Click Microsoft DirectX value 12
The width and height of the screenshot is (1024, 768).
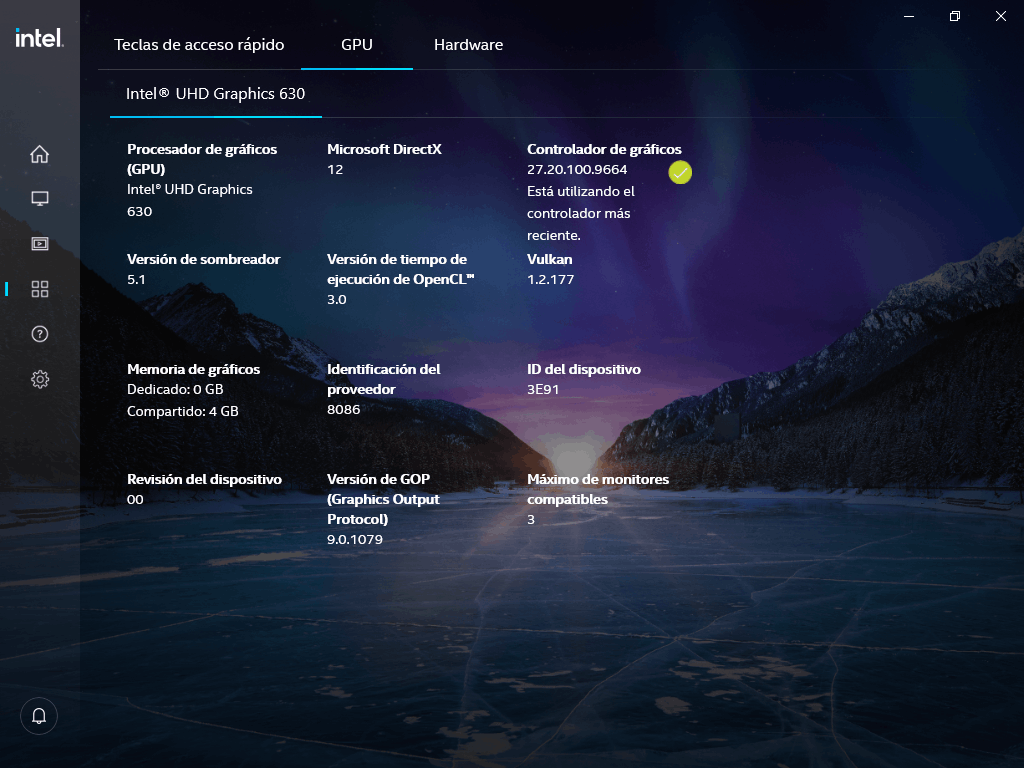tap(335, 170)
